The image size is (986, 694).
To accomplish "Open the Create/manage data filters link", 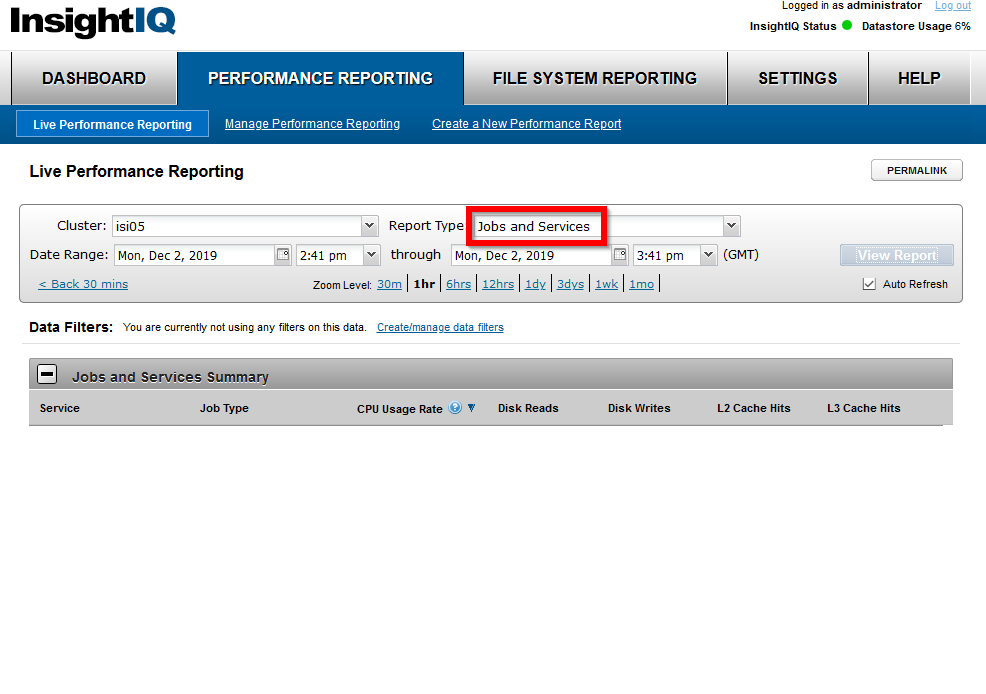I will 439,327.
